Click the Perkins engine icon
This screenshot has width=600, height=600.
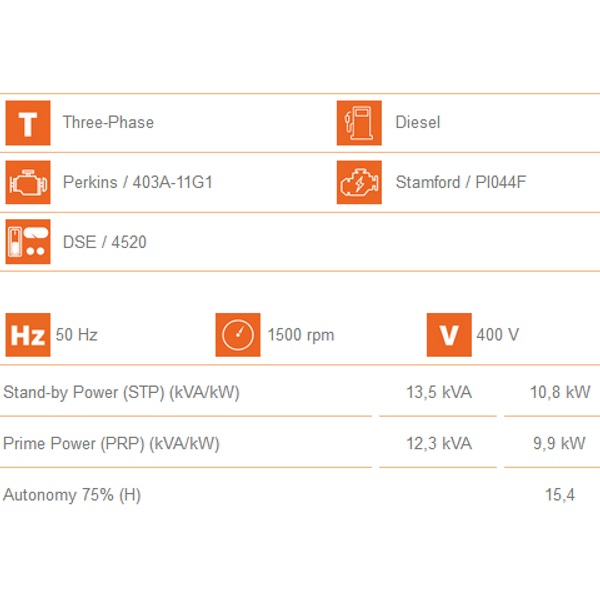(28, 182)
